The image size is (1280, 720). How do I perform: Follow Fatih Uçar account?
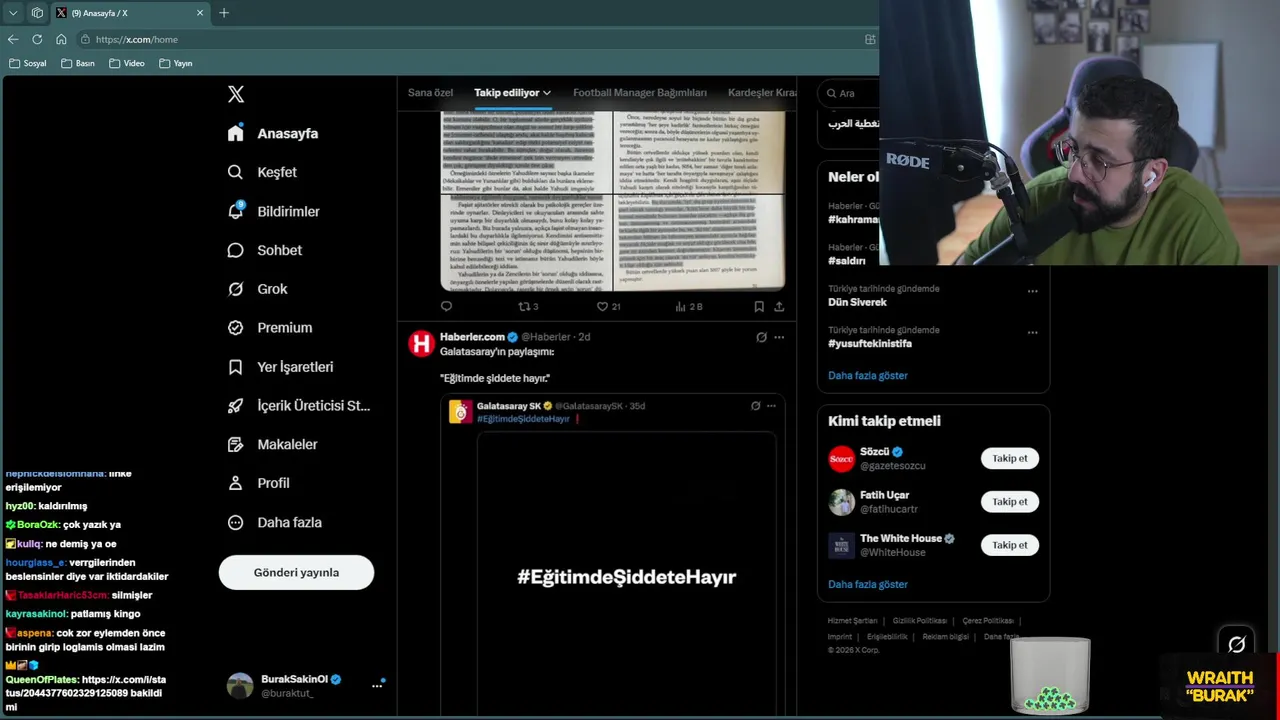pos(1009,502)
